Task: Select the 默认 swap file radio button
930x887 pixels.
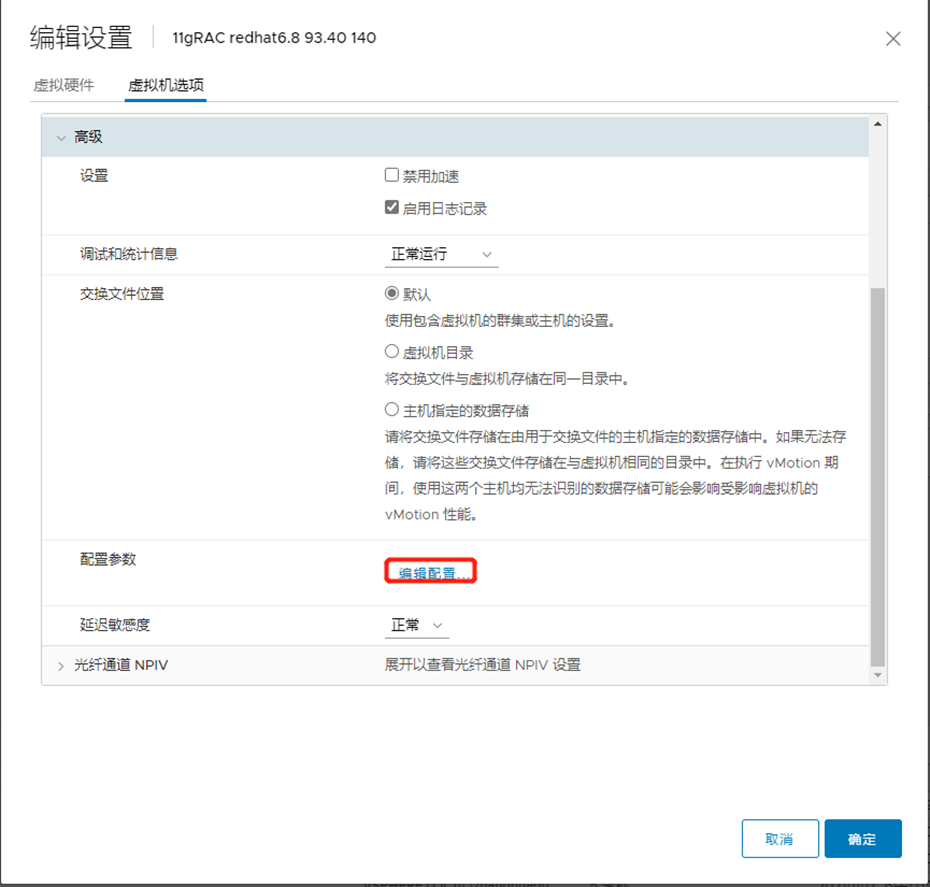Action: click(x=391, y=293)
